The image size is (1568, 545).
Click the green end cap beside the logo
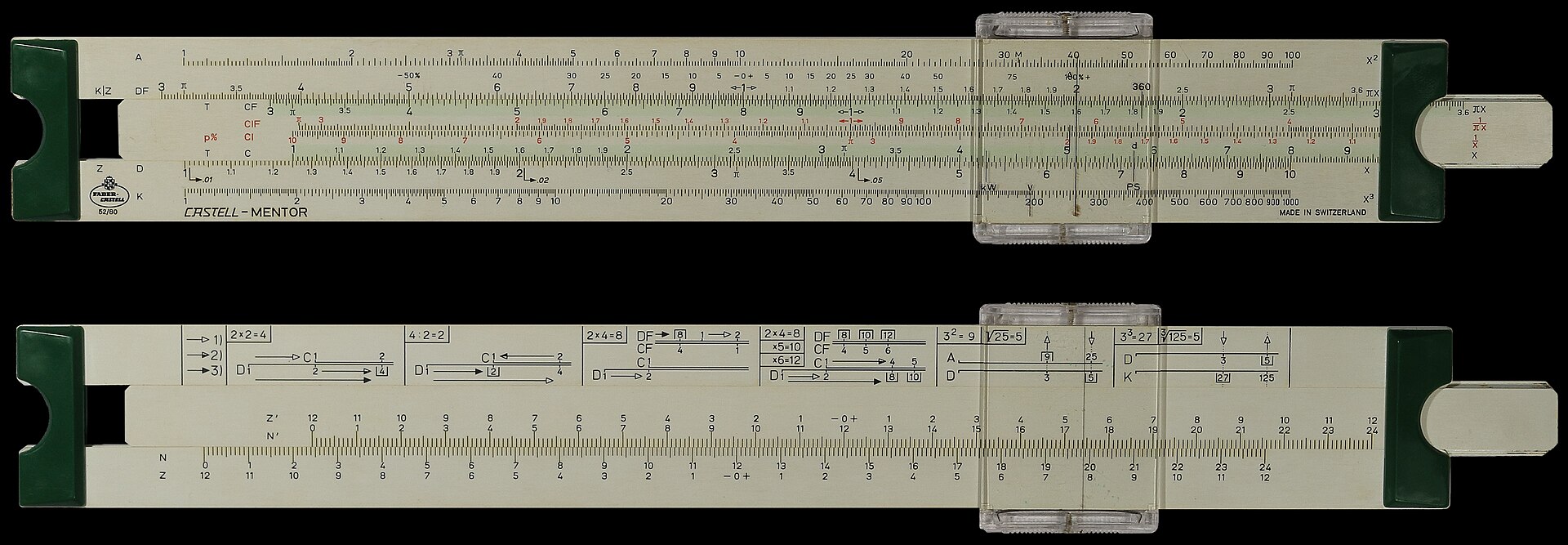coord(46,131)
